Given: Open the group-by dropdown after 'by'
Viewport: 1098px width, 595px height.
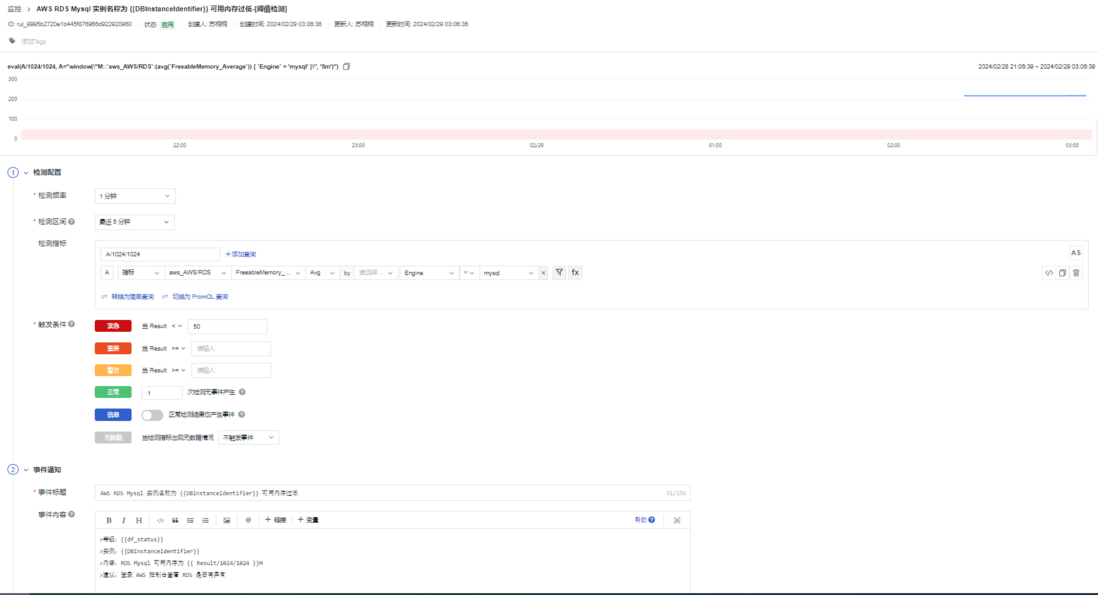Looking at the screenshot, I should 376,273.
